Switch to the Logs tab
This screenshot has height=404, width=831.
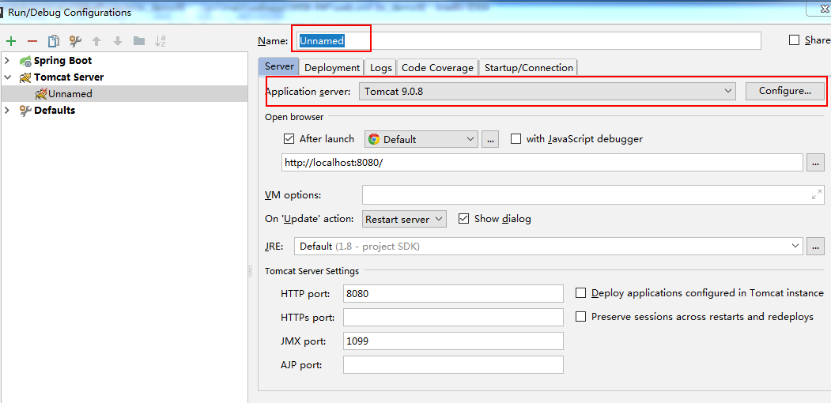point(381,68)
